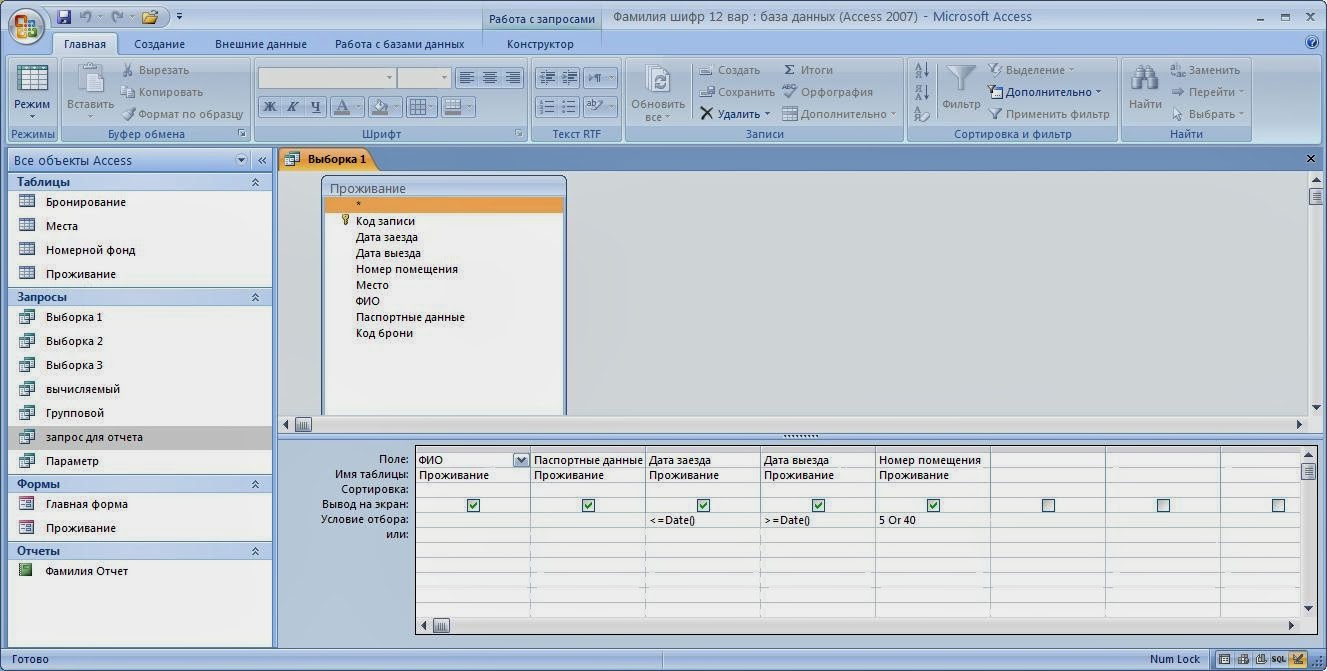Click sort ascending А-Я icon
The image size is (1327, 671).
pos(922,70)
